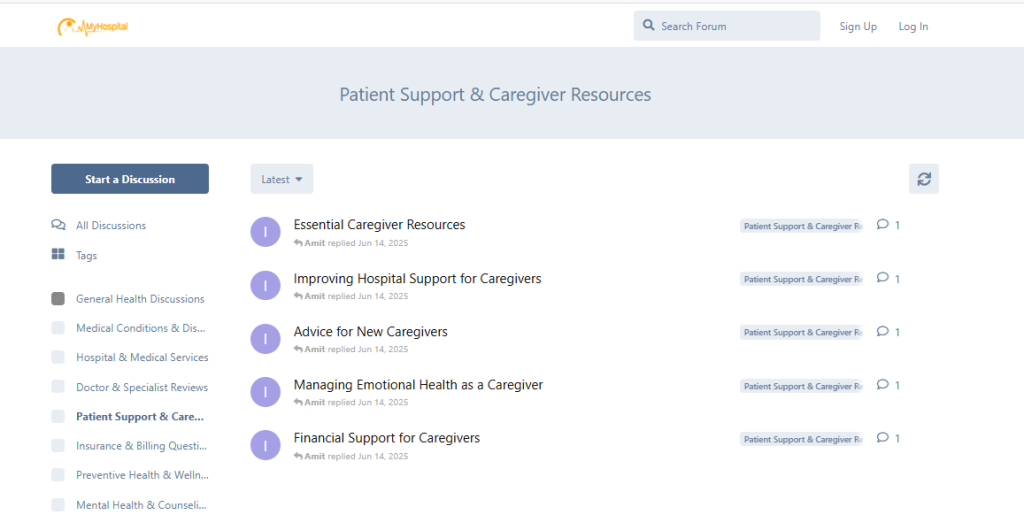Click the Log In link
Image resolution: width=1024 pixels, height=515 pixels.
tap(913, 27)
